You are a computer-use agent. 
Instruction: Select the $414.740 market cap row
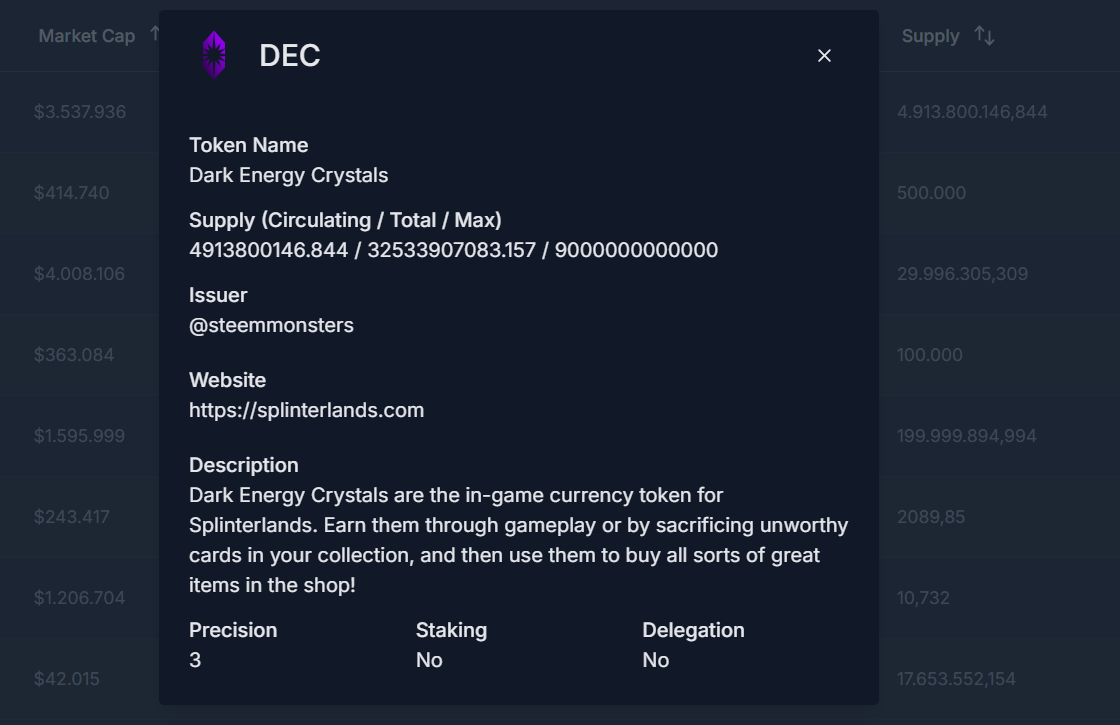point(72,193)
